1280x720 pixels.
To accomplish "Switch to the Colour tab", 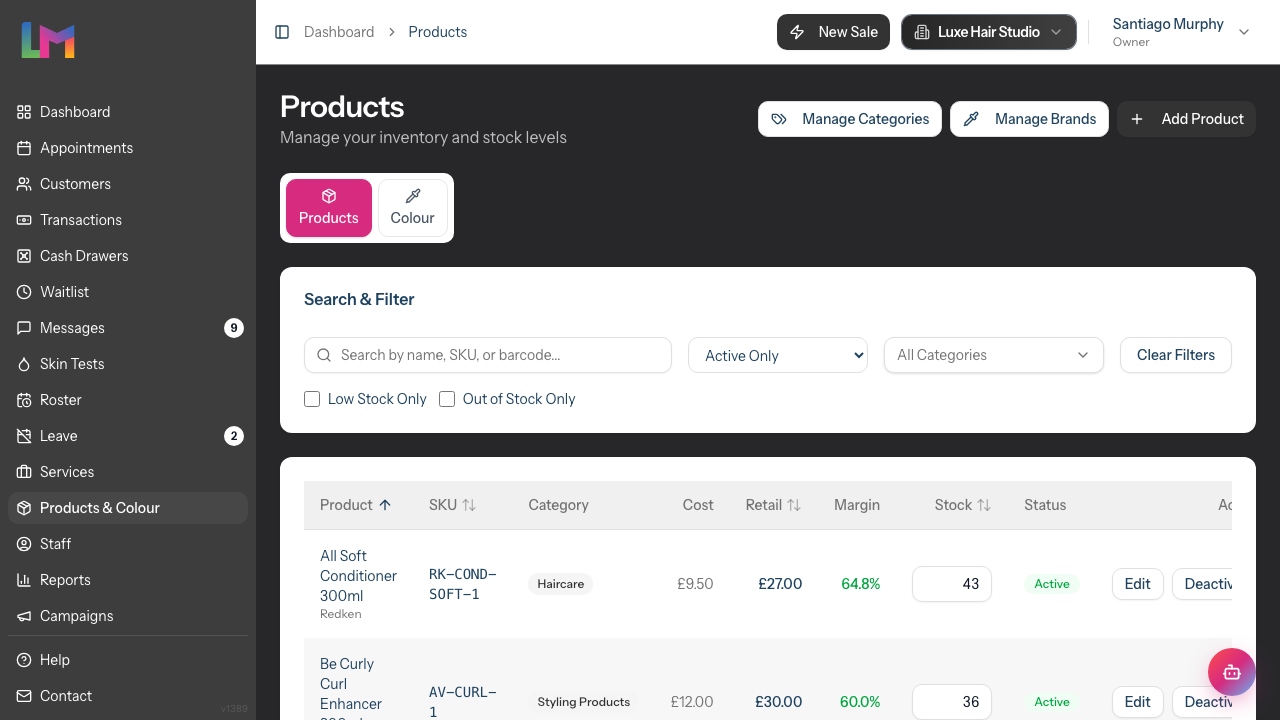I will tap(413, 208).
